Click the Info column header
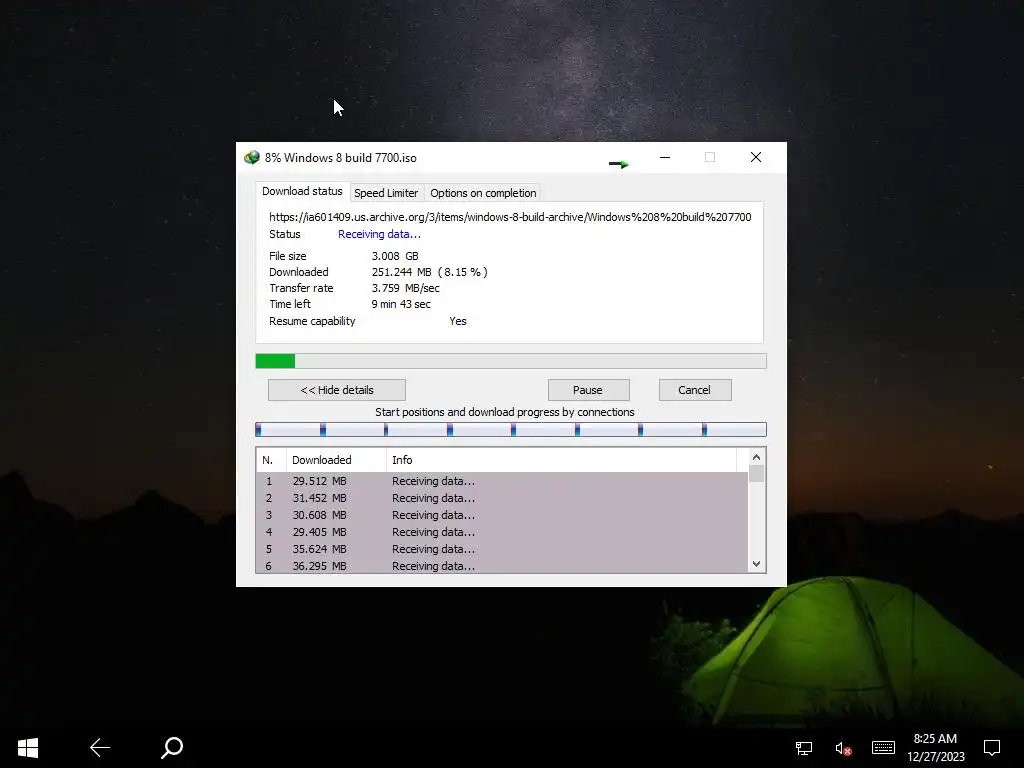 561,460
